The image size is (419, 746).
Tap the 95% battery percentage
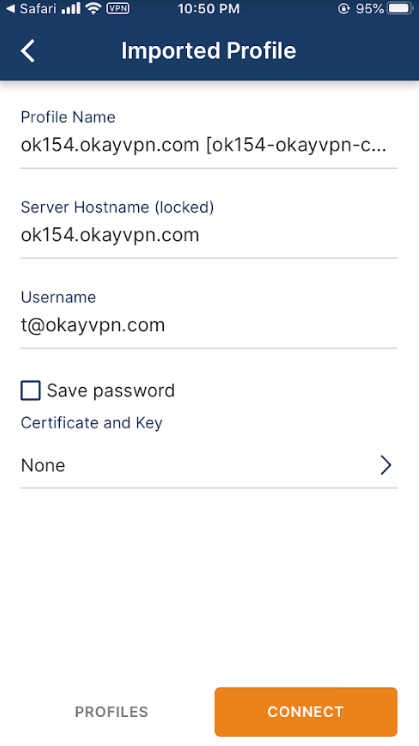click(370, 9)
